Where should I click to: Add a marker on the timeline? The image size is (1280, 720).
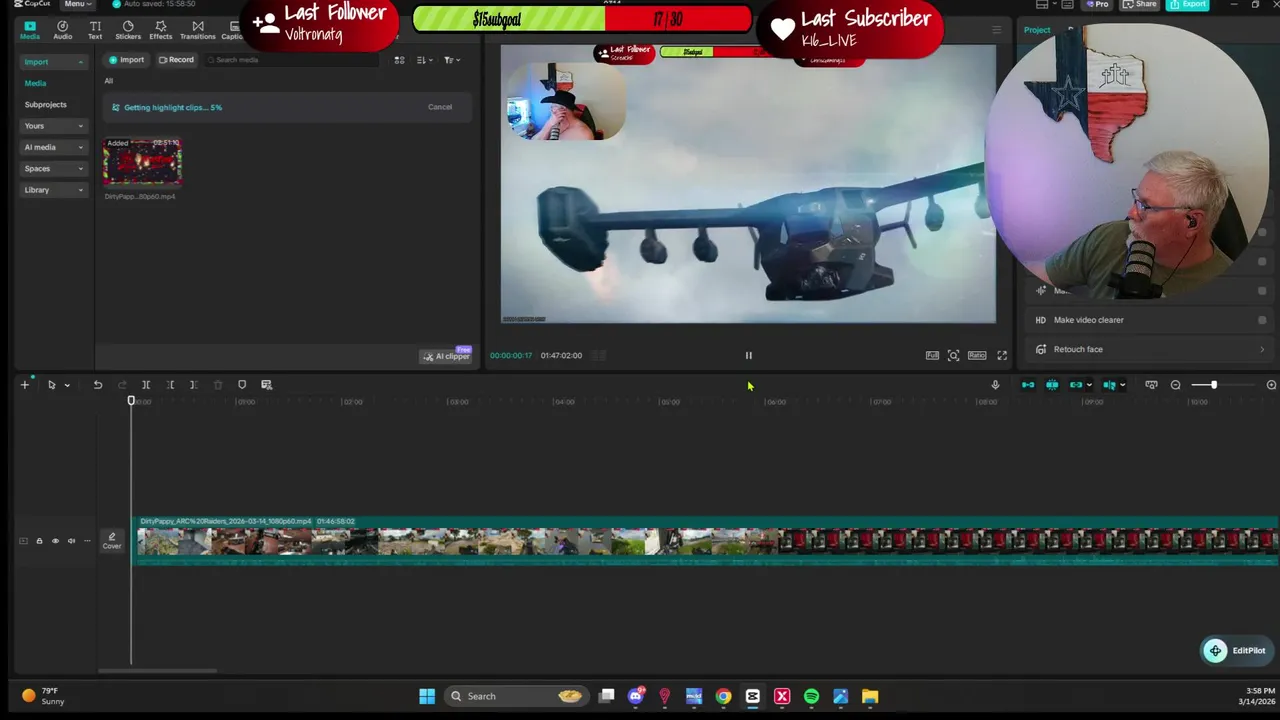[x=242, y=385]
